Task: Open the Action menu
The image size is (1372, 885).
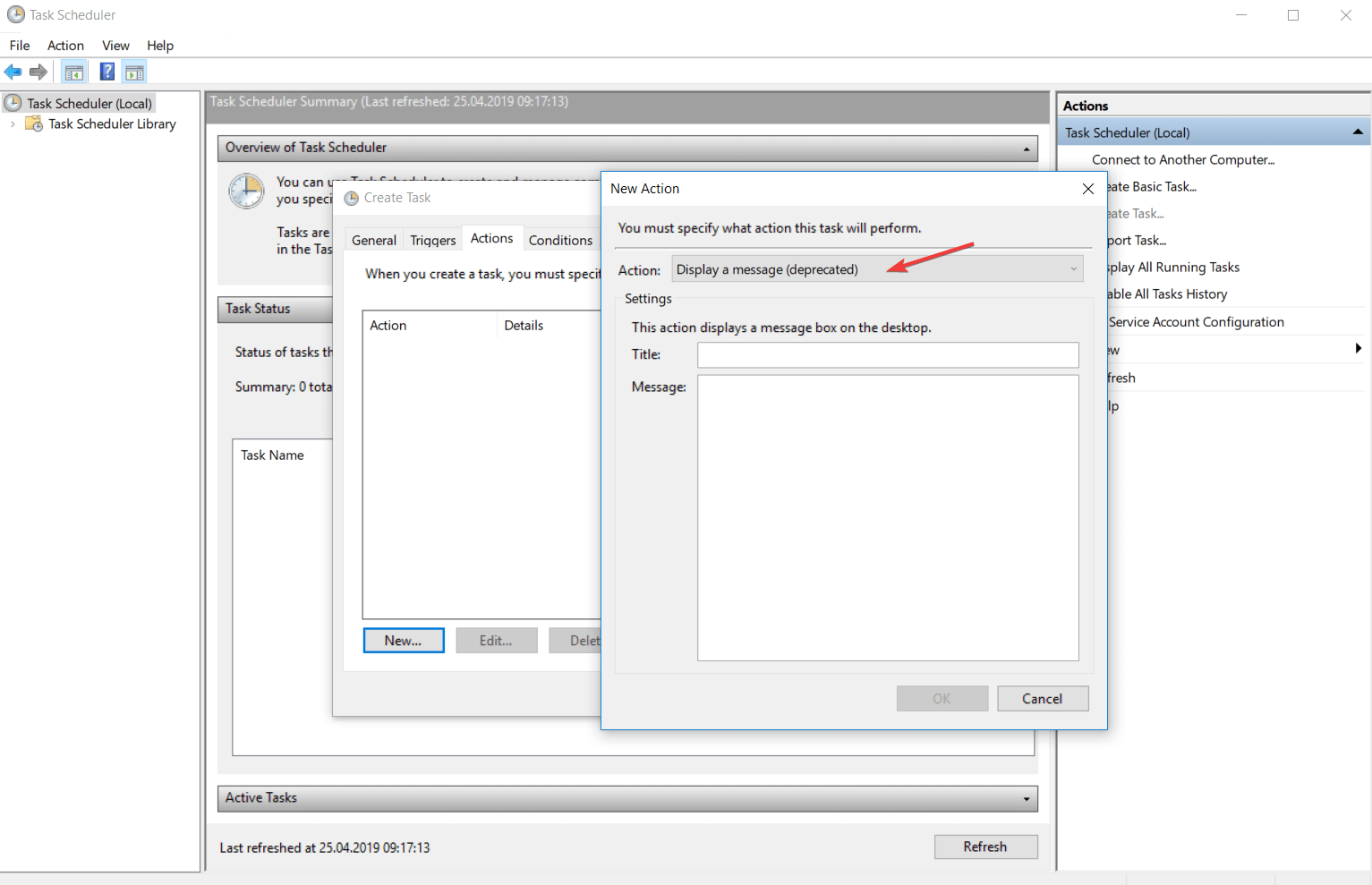Action: click(x=64, y=45)
